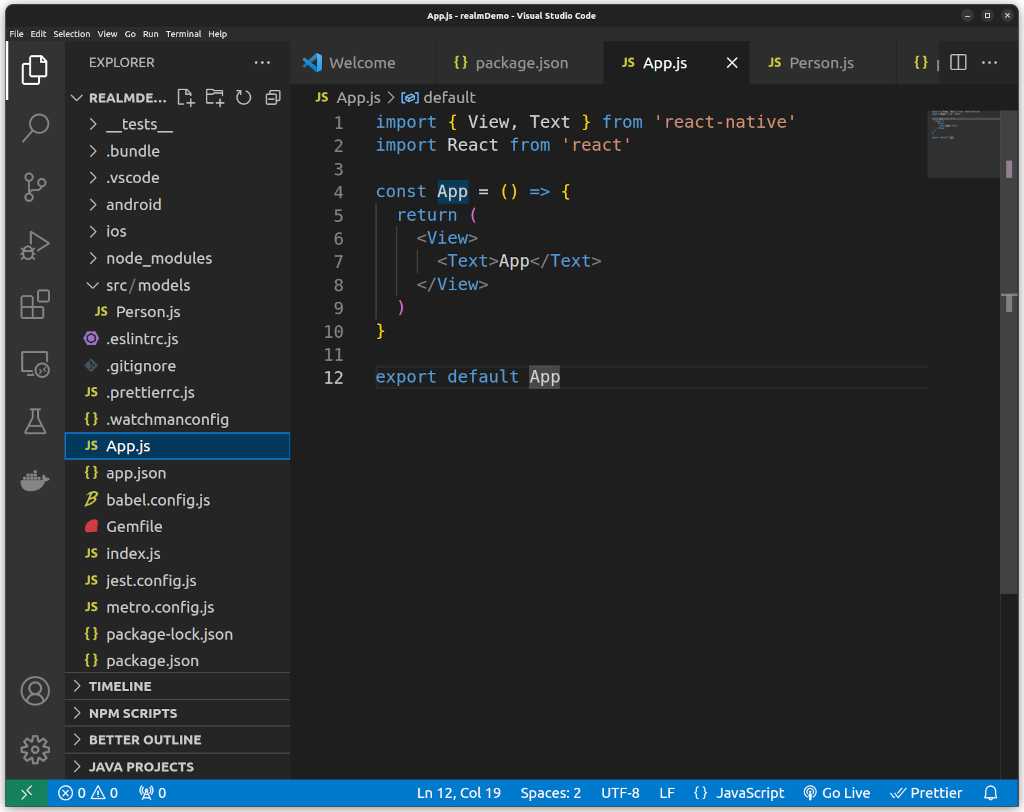Open metro.config.js in Explorer
1024x812 pixels.
coord(178,608)
